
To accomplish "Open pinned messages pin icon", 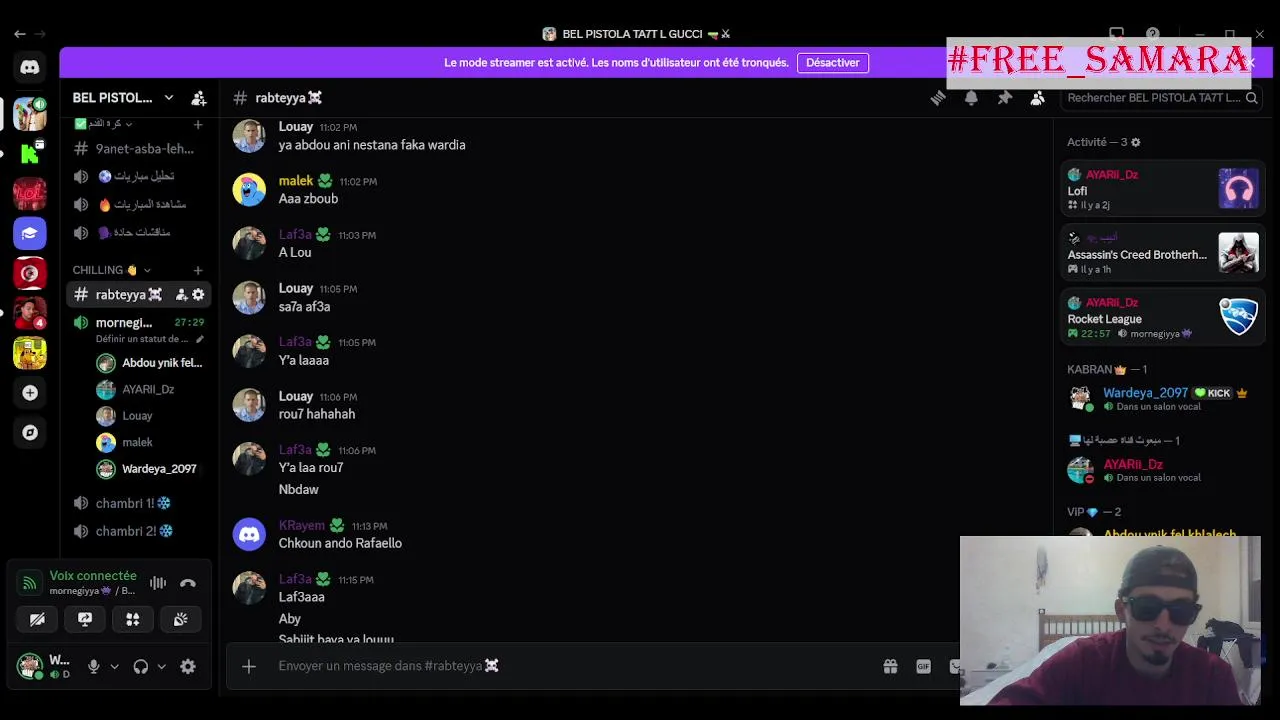I will pos(1004,98).
